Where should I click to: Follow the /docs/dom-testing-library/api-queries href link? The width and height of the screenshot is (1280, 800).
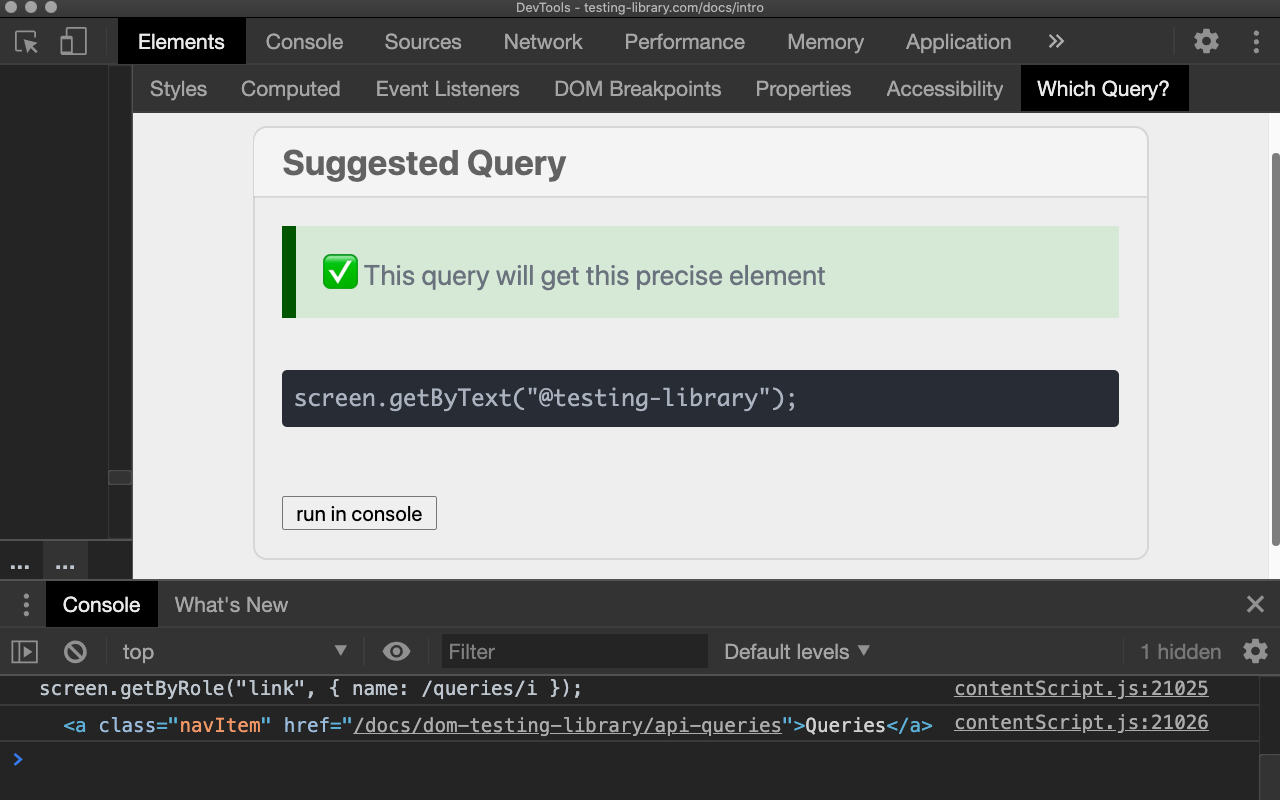tap(567, 725)
